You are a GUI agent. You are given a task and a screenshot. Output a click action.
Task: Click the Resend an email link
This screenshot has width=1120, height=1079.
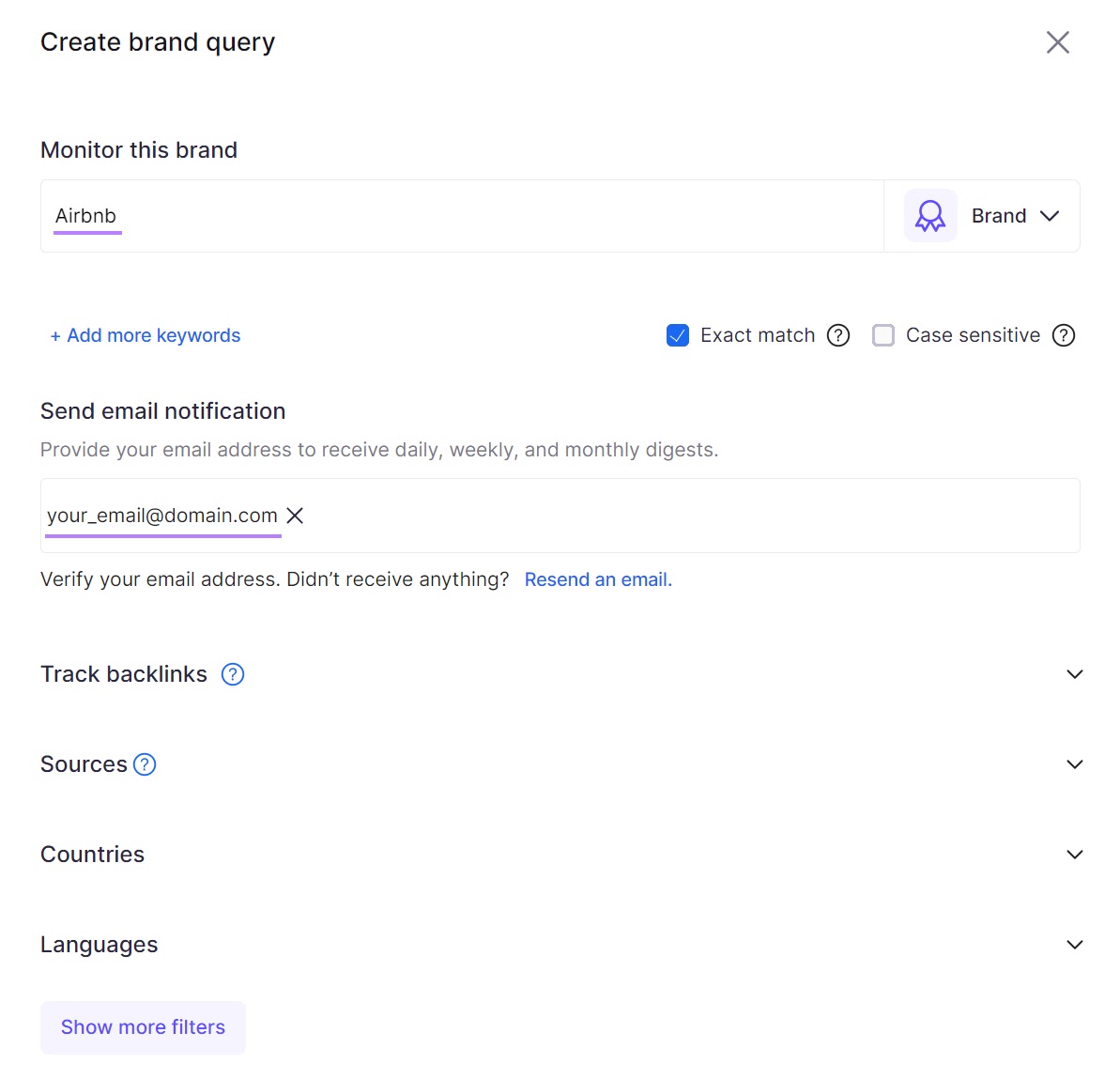coord(598,579)
